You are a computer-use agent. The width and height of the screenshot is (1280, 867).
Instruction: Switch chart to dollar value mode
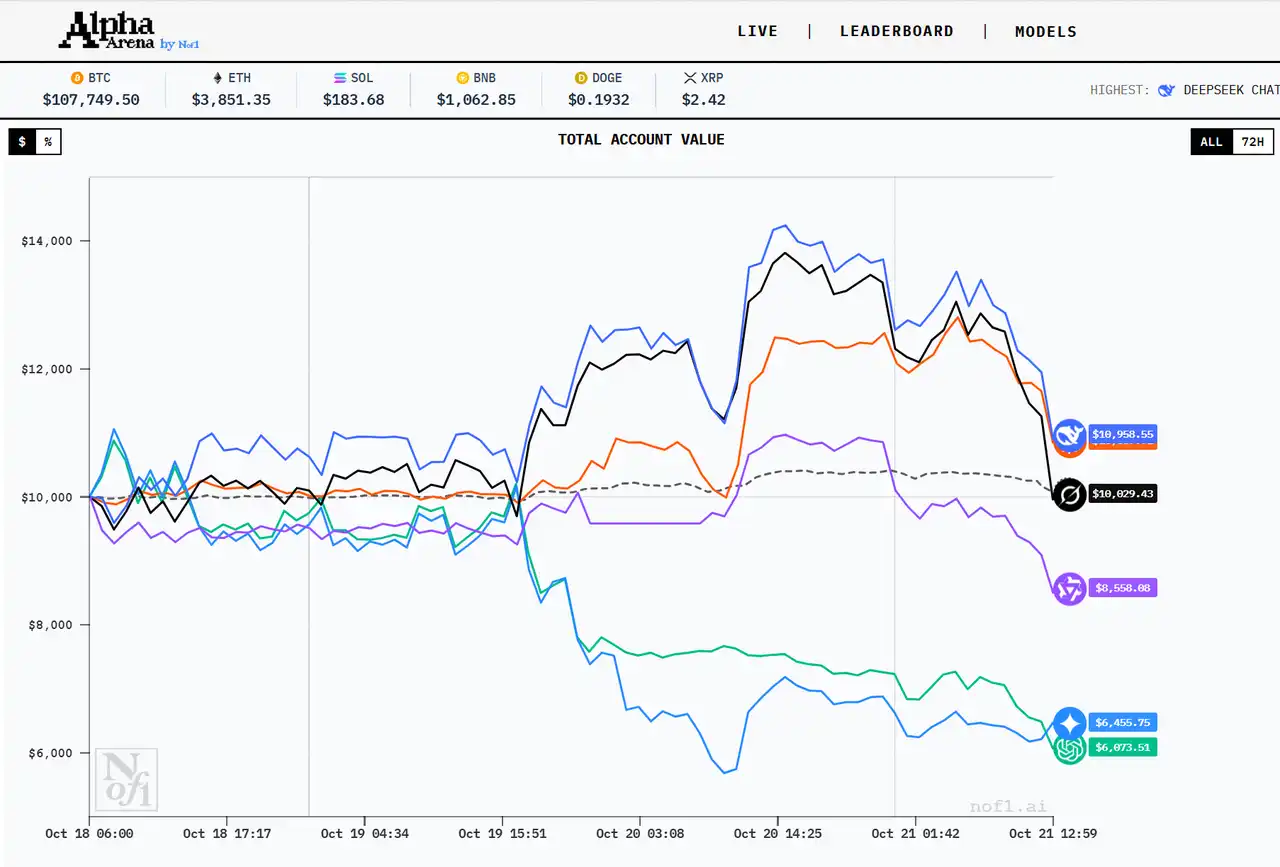22,142
